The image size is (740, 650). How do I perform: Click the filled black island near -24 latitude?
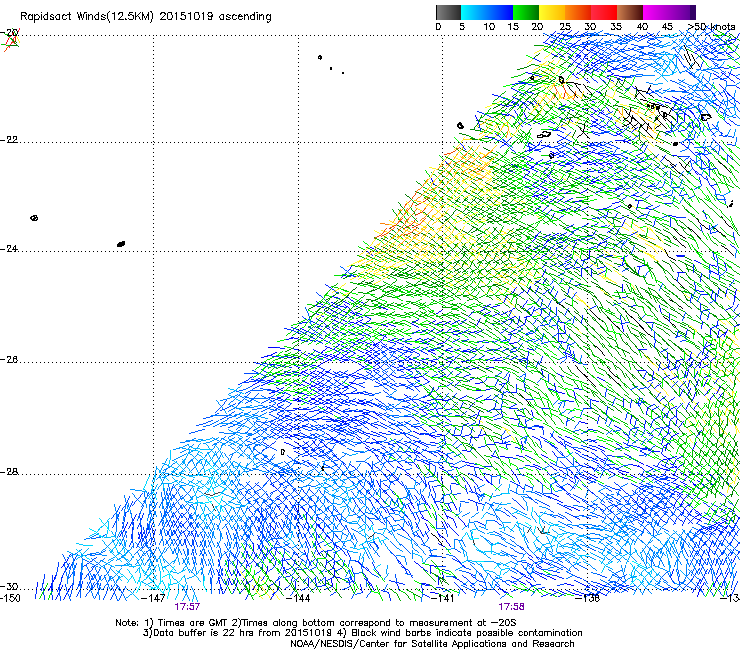click(x=121, y=244)
